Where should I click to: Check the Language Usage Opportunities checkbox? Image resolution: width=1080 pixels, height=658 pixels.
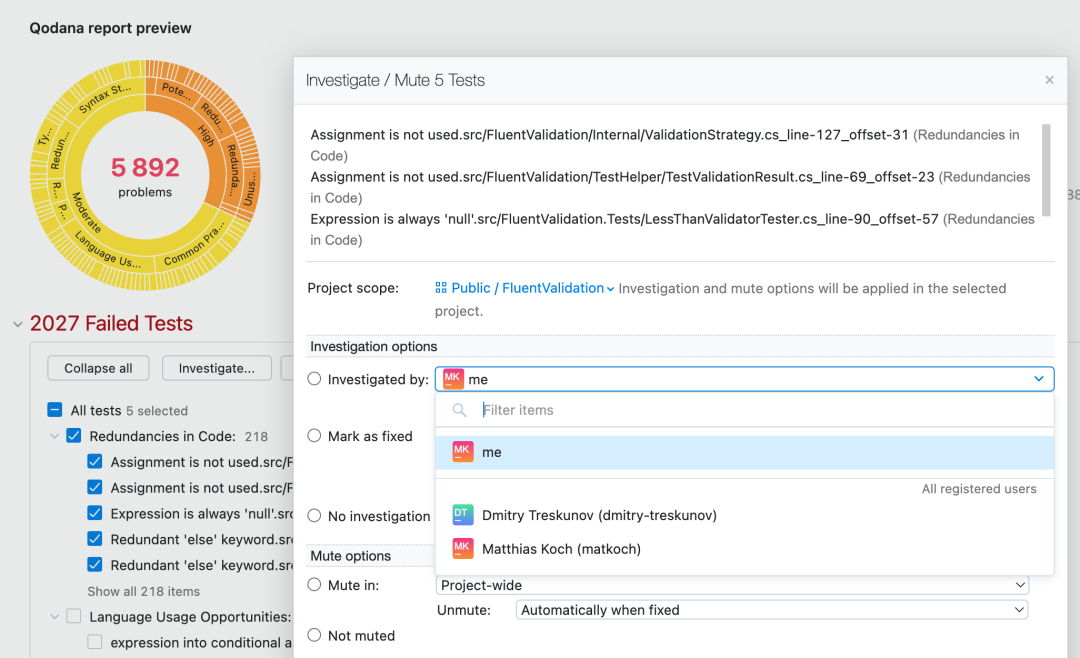[74, 616]
